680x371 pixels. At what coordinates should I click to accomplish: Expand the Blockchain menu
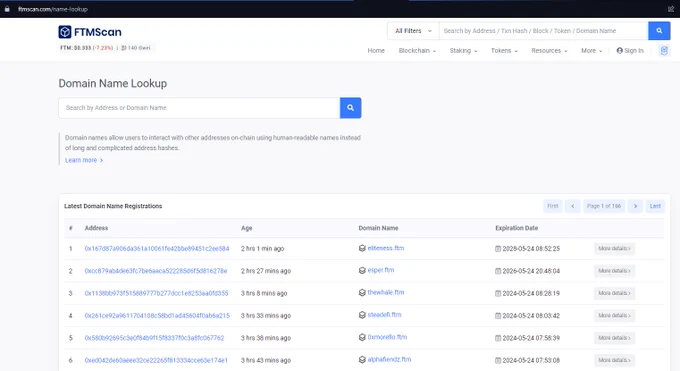coord(417,51)
